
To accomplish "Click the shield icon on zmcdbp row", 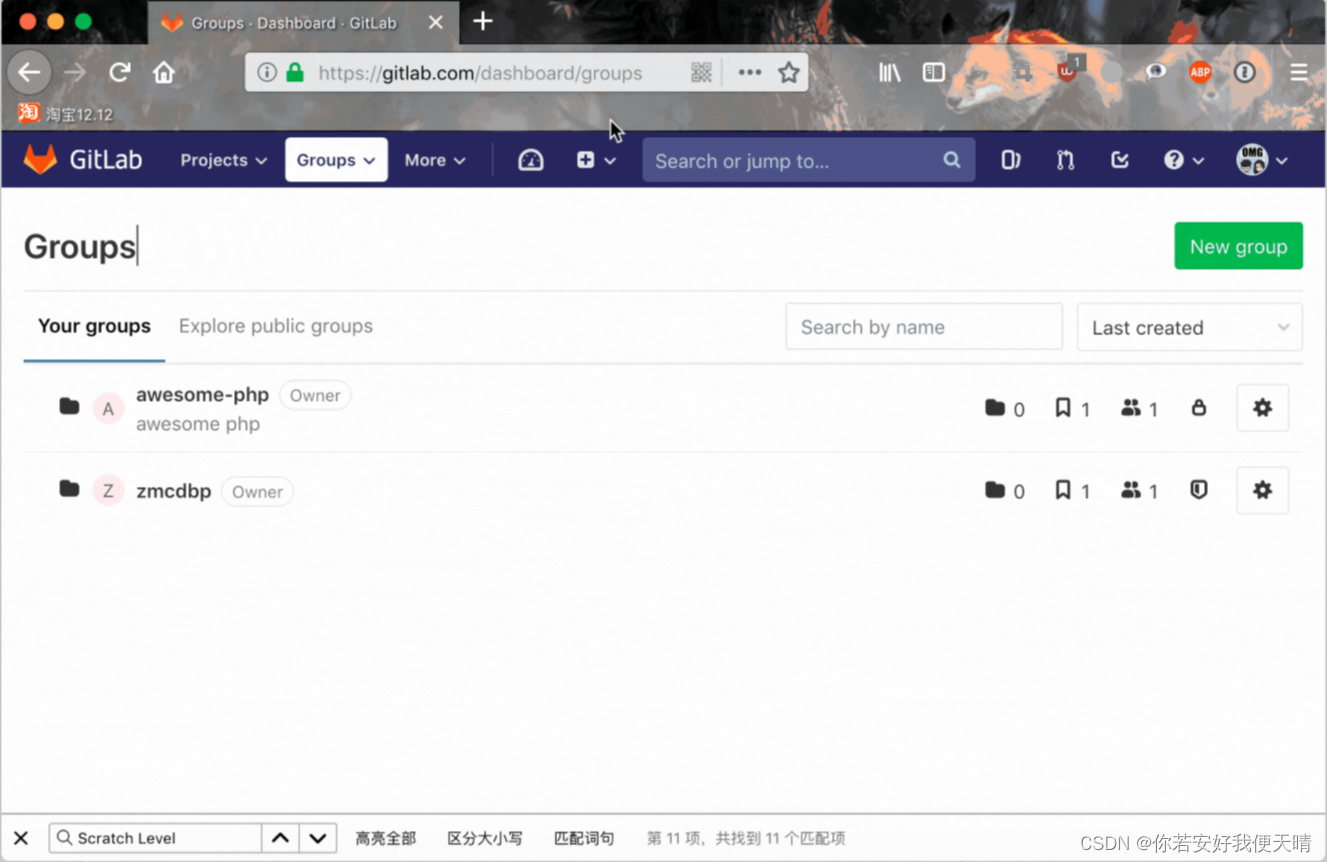I will (x=1198, y=490).
